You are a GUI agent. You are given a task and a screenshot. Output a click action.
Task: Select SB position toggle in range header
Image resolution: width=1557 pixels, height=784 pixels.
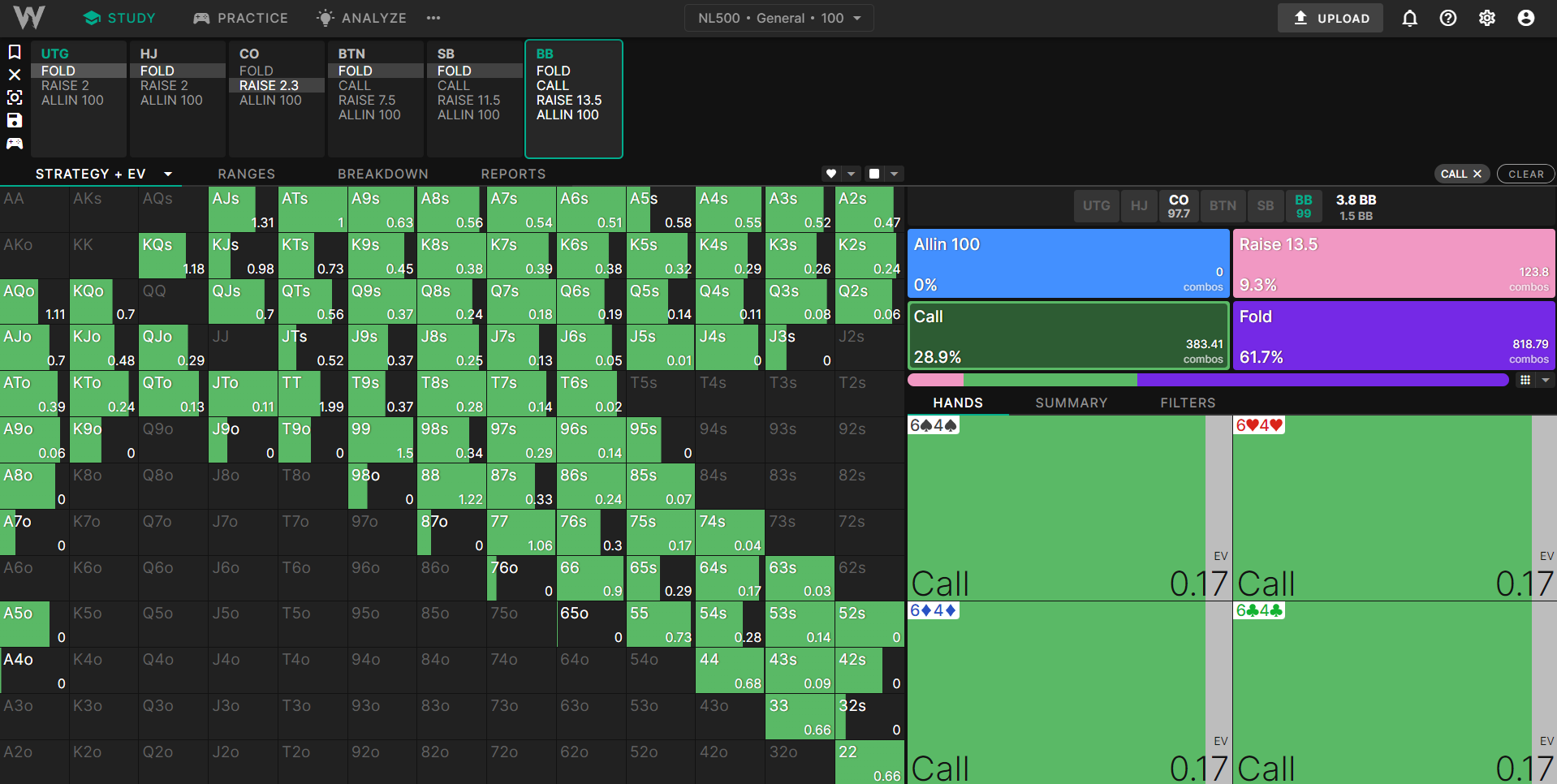(1266, 206)
